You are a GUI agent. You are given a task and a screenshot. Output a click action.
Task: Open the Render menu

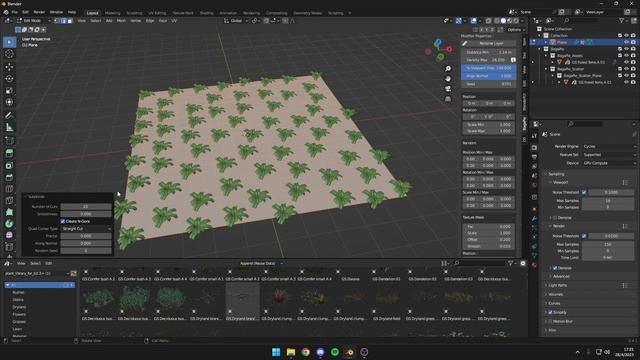[x=39, y=12]
